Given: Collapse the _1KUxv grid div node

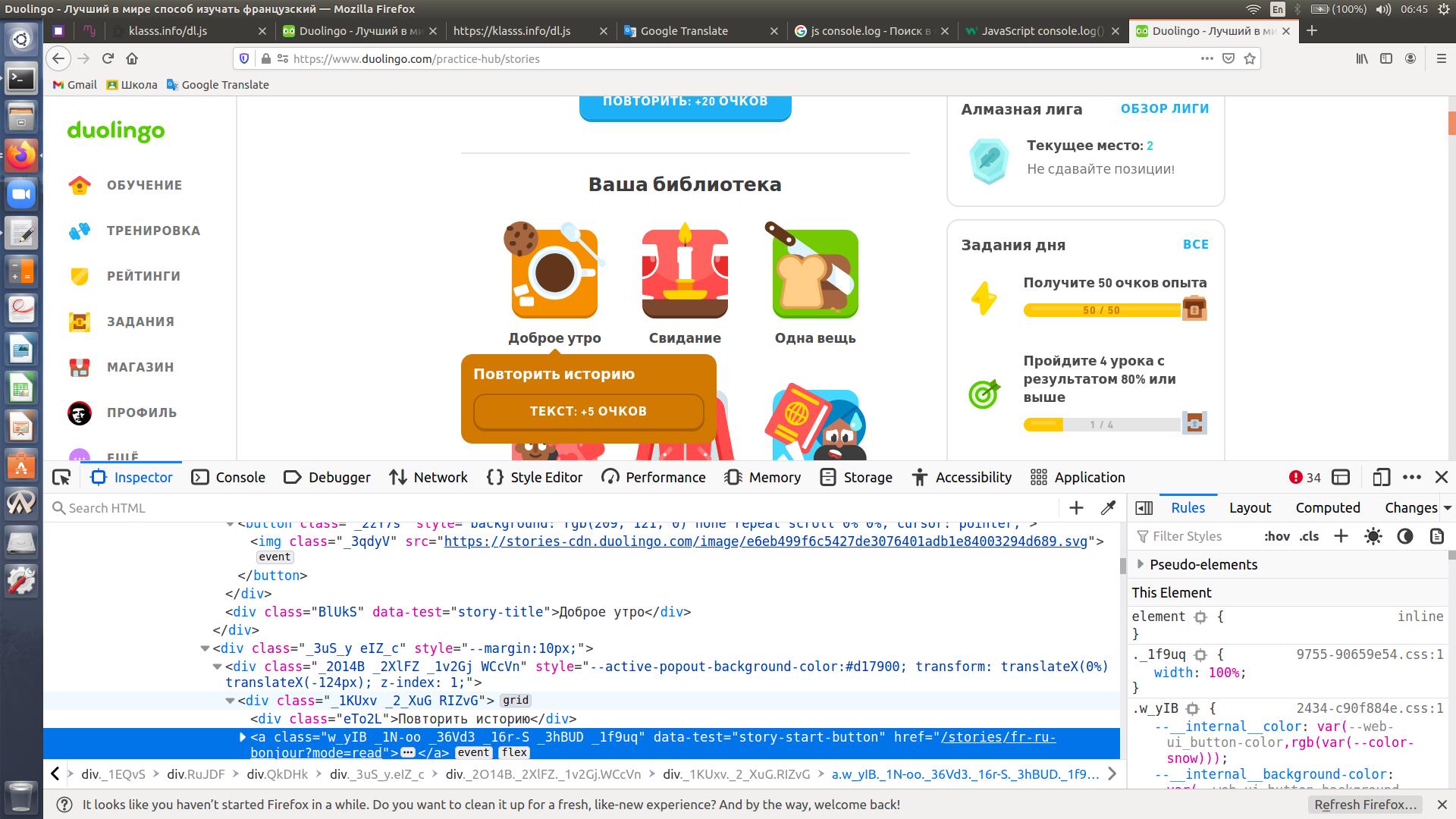Looking at the screenshot, I should click(230, 701).
